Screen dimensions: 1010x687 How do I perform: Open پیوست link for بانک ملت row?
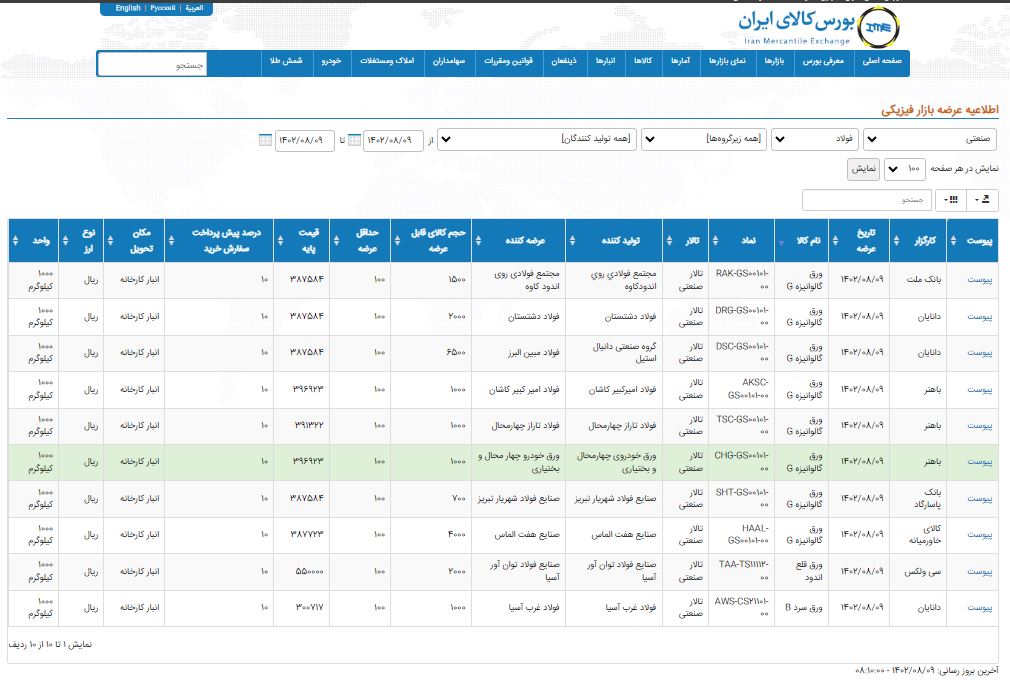coord(979,280)
